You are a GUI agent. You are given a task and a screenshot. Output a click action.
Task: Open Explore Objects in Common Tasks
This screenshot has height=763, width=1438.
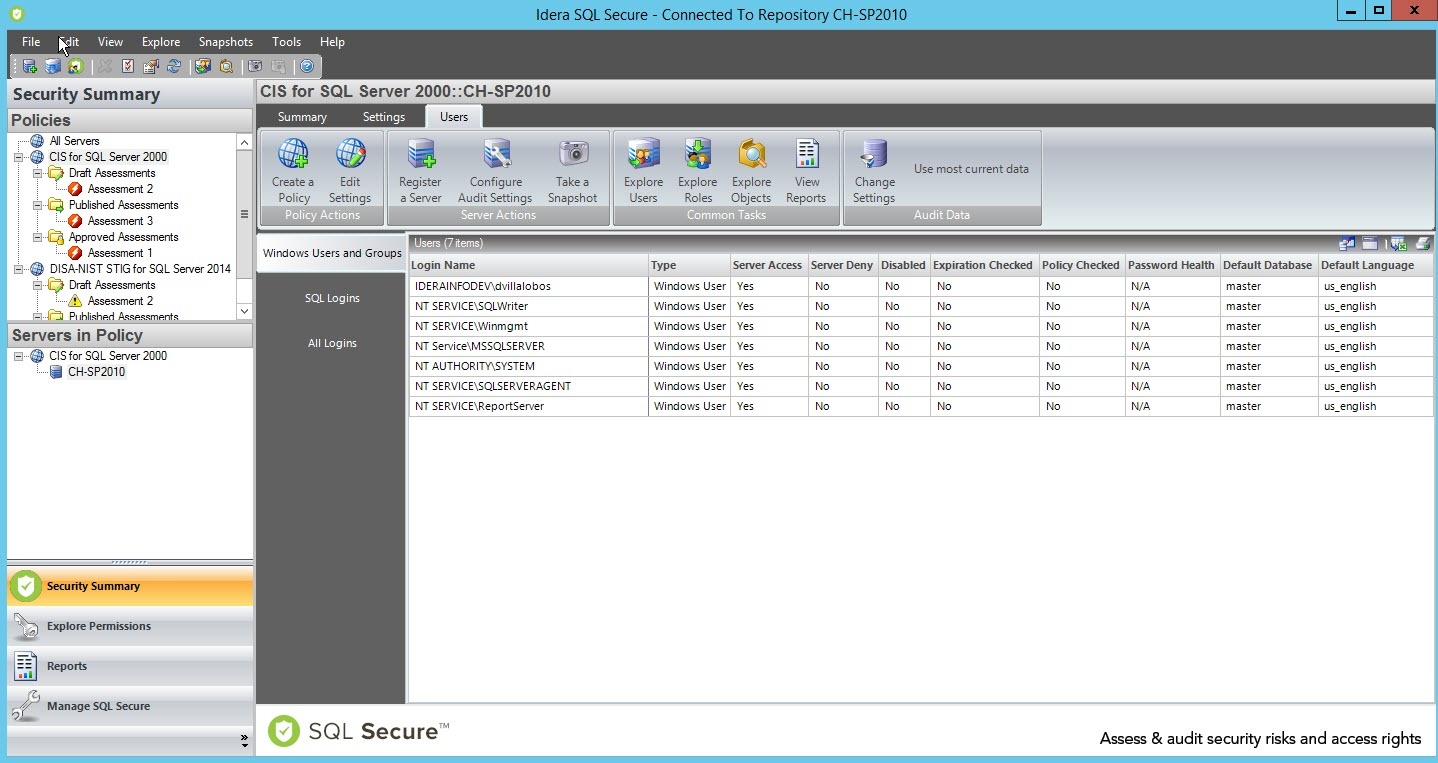[751, 171]
